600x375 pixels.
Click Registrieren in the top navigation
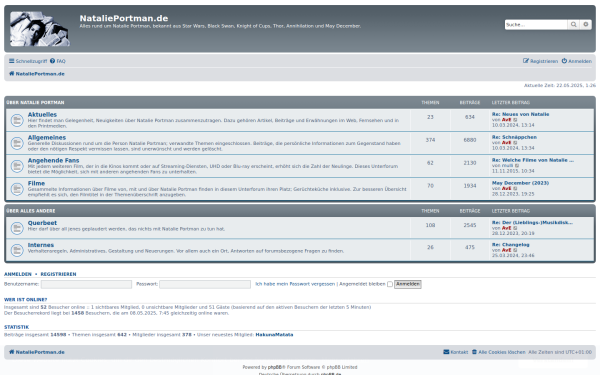[x=540, y=61]
